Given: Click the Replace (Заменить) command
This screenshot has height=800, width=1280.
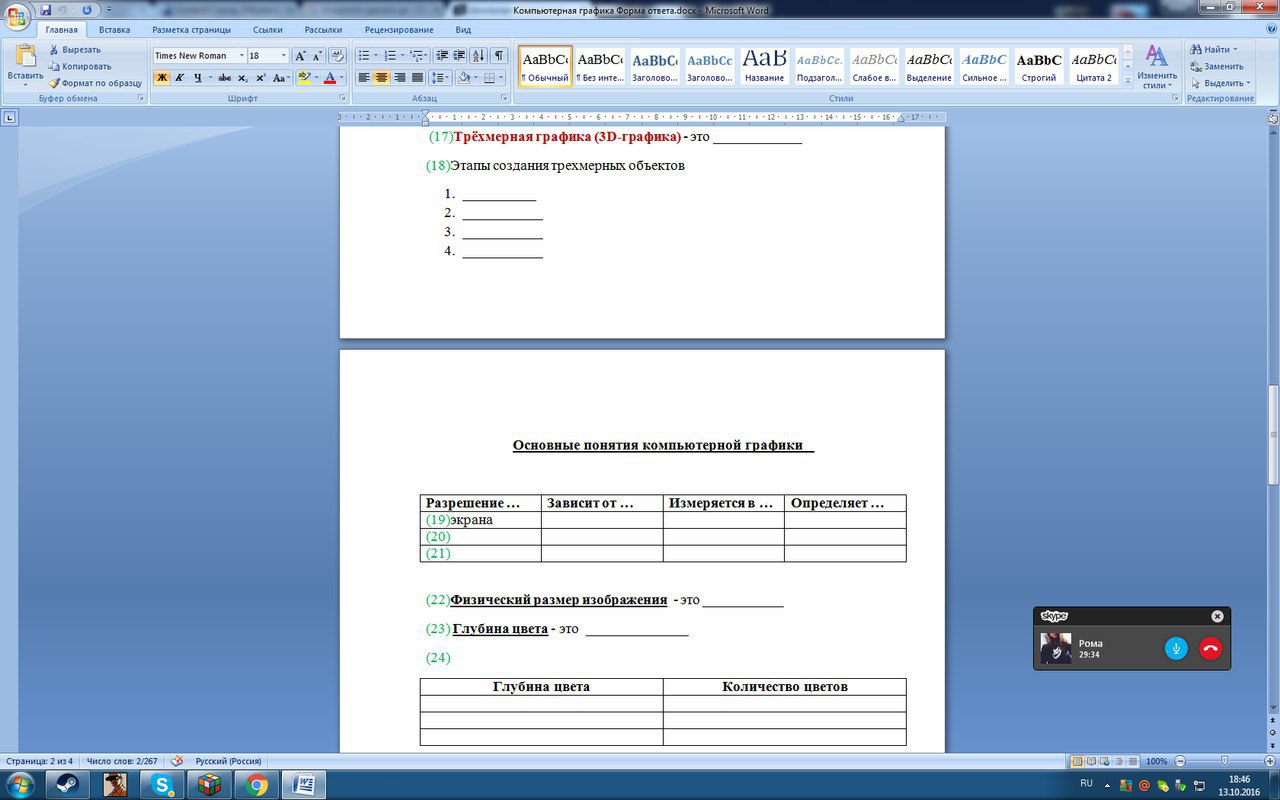Looking at the screenshot, I should [1216, 66].
